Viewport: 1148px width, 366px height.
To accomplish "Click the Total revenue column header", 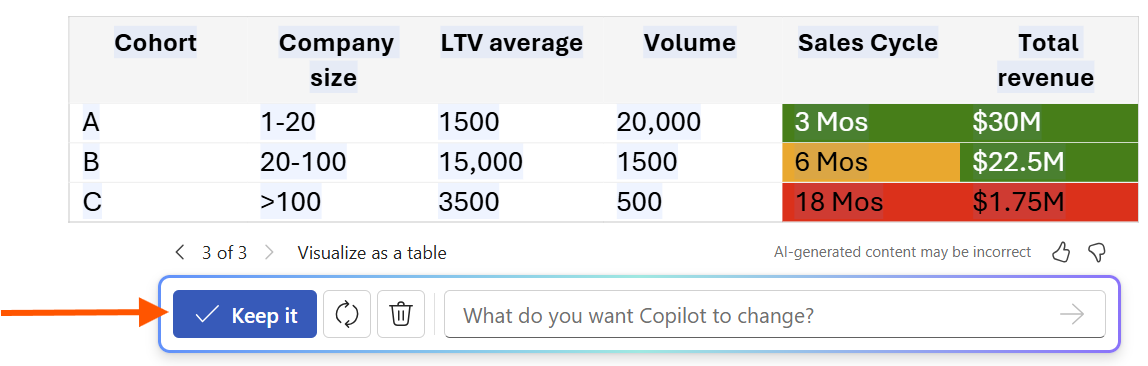I will pyautogui.click(x=1047, y=60).
